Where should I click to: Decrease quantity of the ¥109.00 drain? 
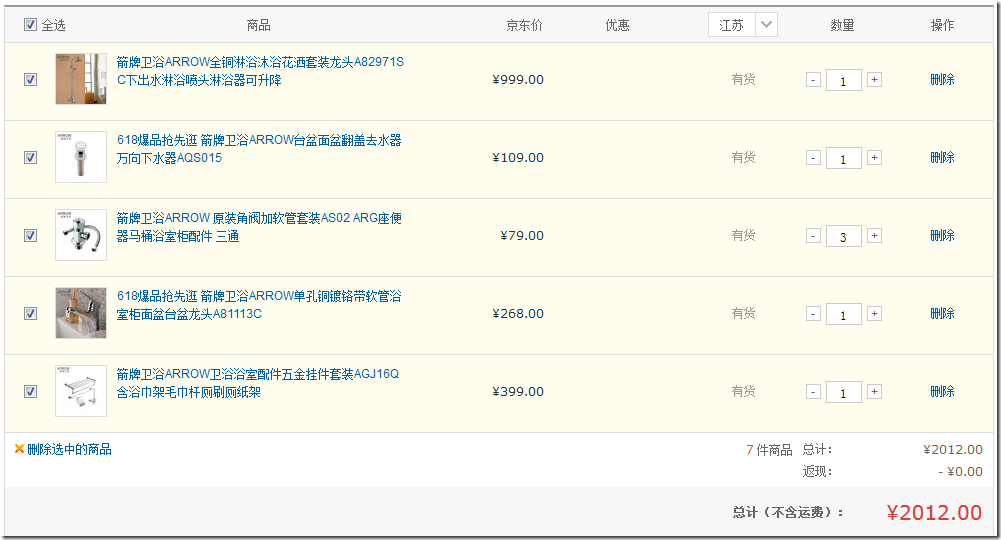pyautogui.click(x=813, y=158)
